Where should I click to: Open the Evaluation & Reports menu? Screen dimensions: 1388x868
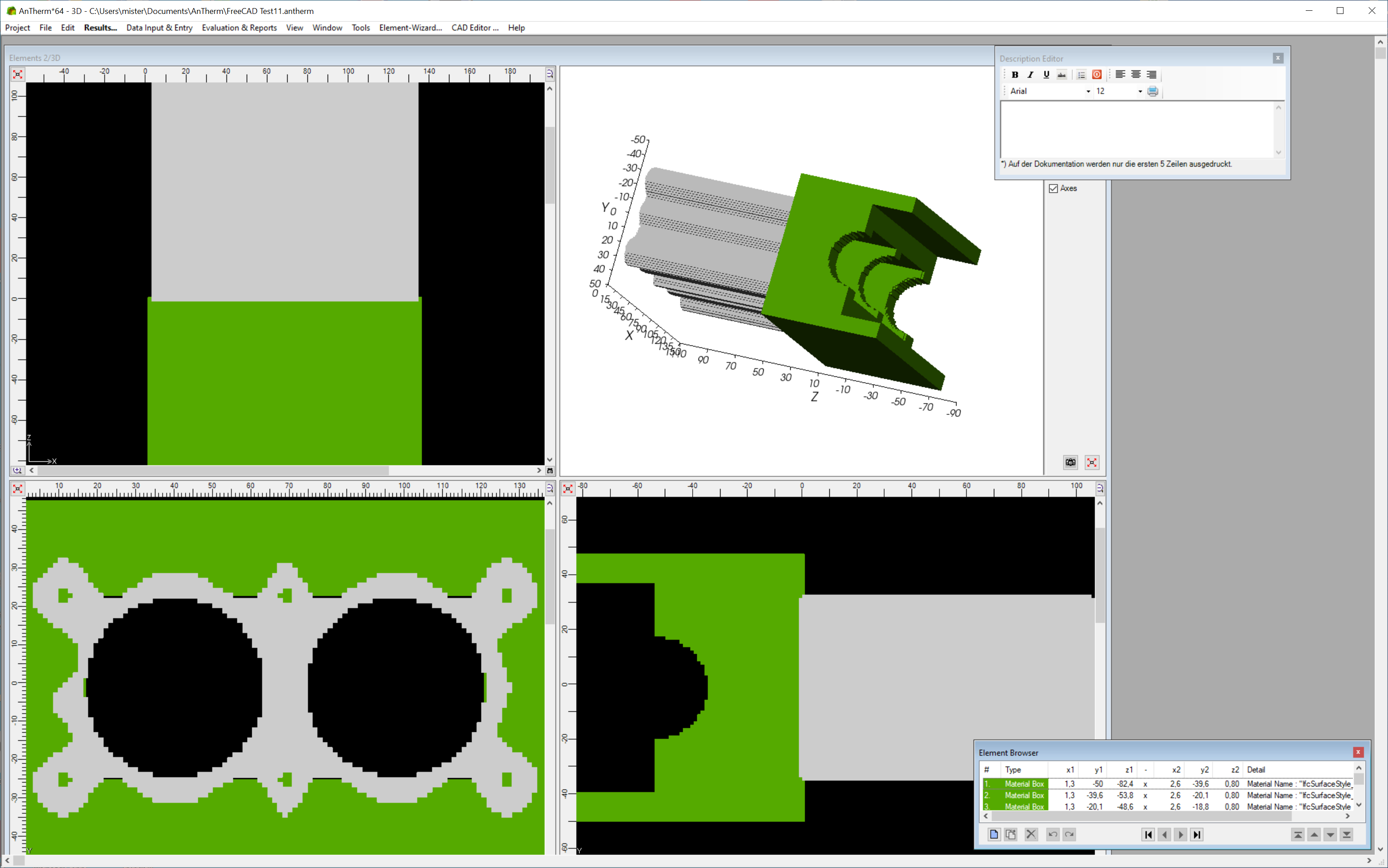239,27
